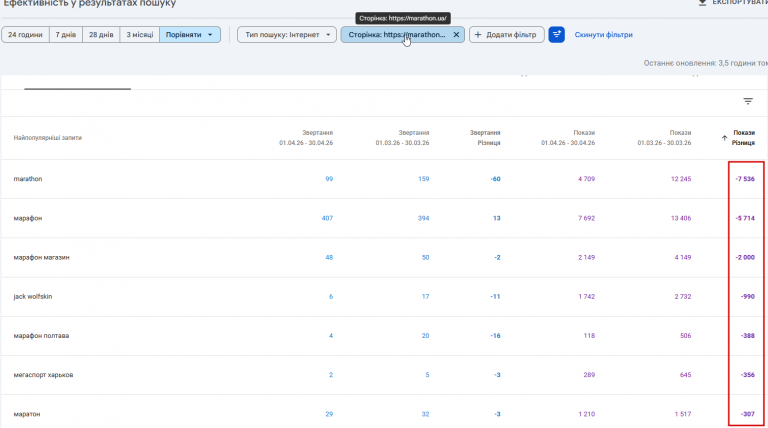The width and height of the screenshot is (768, 428).
Task: Click impressions difference -7 536
Action: tap(745, 179)
